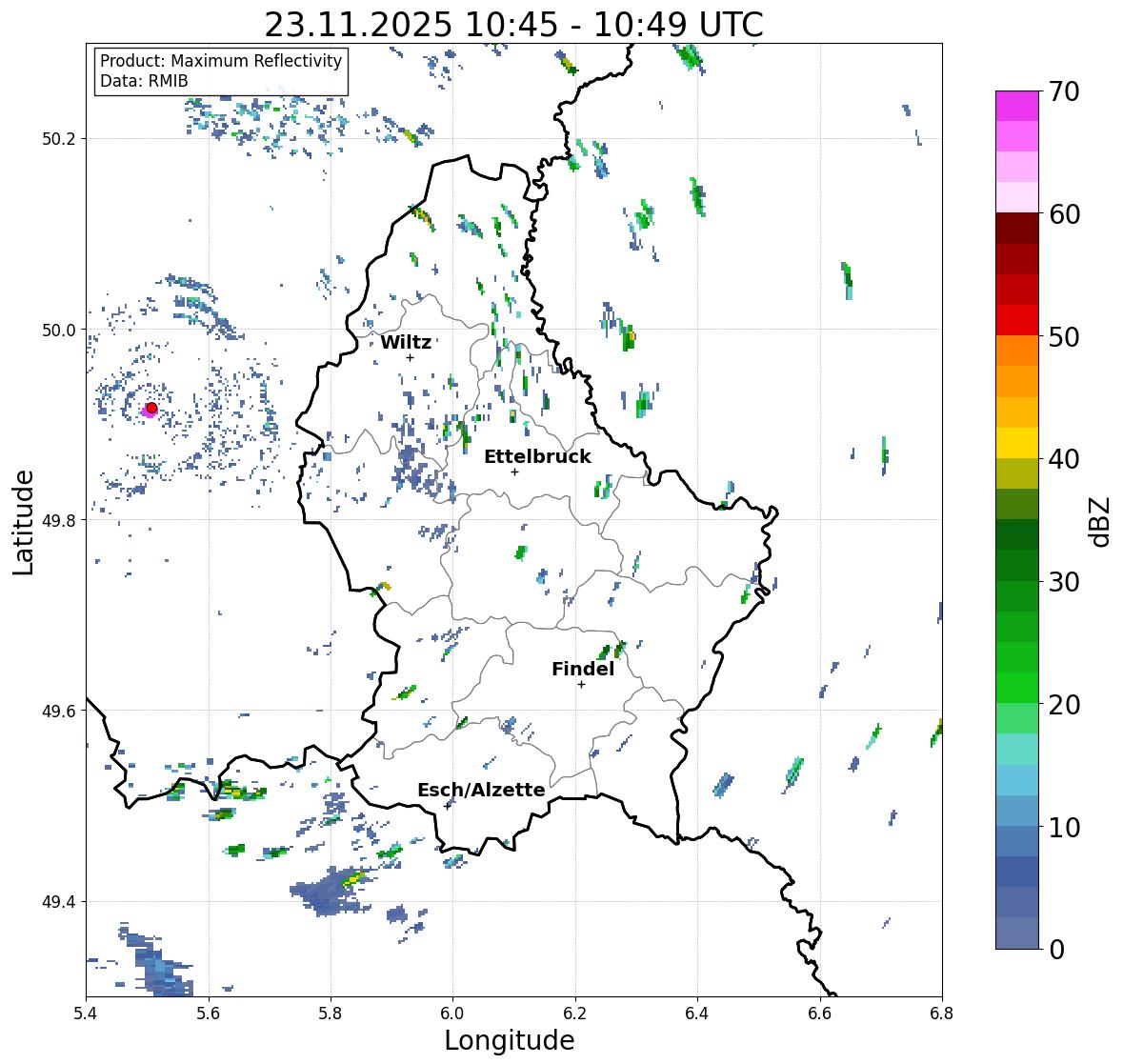The width and height of the screenshot is (1123, 1064).
Task: Select the Findel station label
Action: (582, 669)
